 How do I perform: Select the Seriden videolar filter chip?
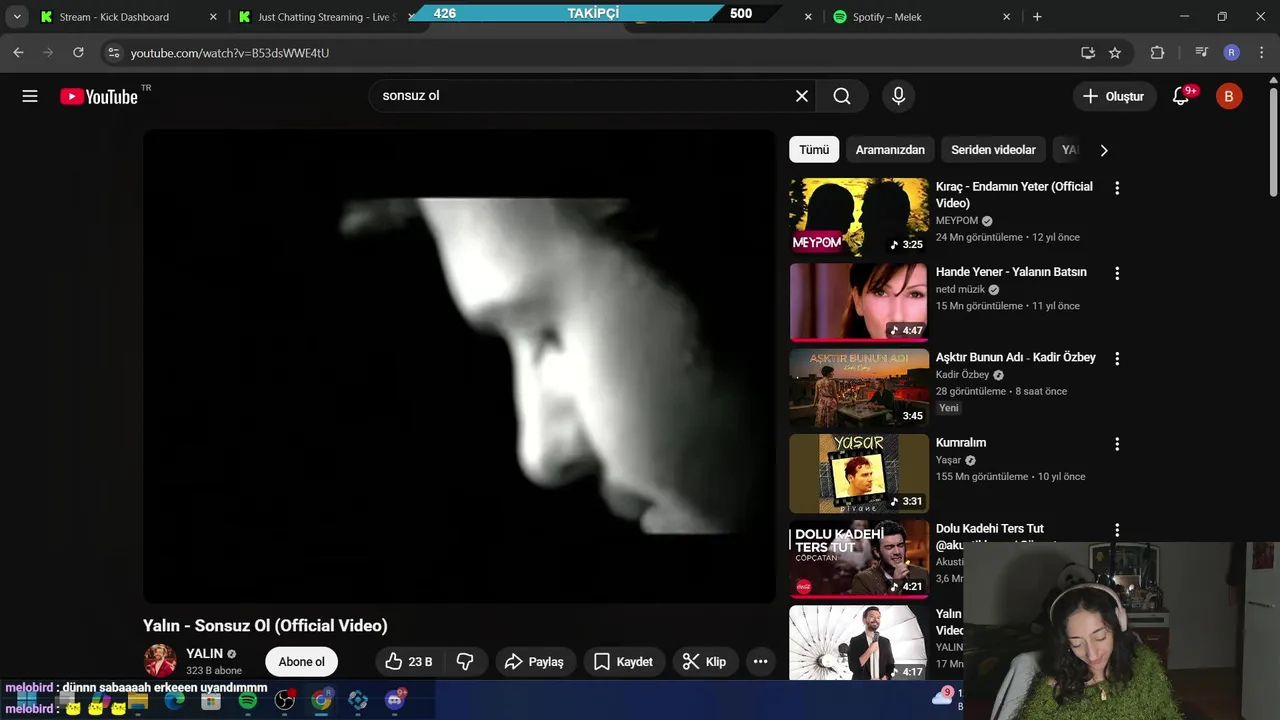tap(993, 150)
